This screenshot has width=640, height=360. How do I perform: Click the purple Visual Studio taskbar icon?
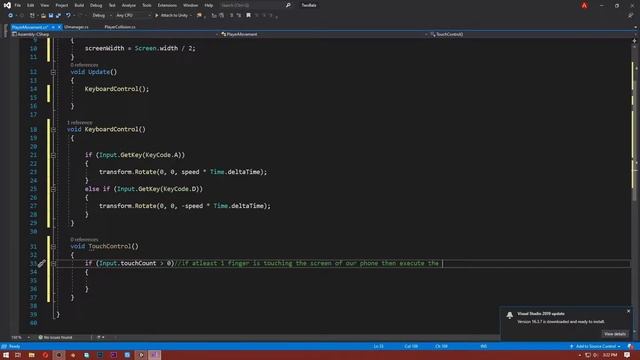[x=154, y=355]
